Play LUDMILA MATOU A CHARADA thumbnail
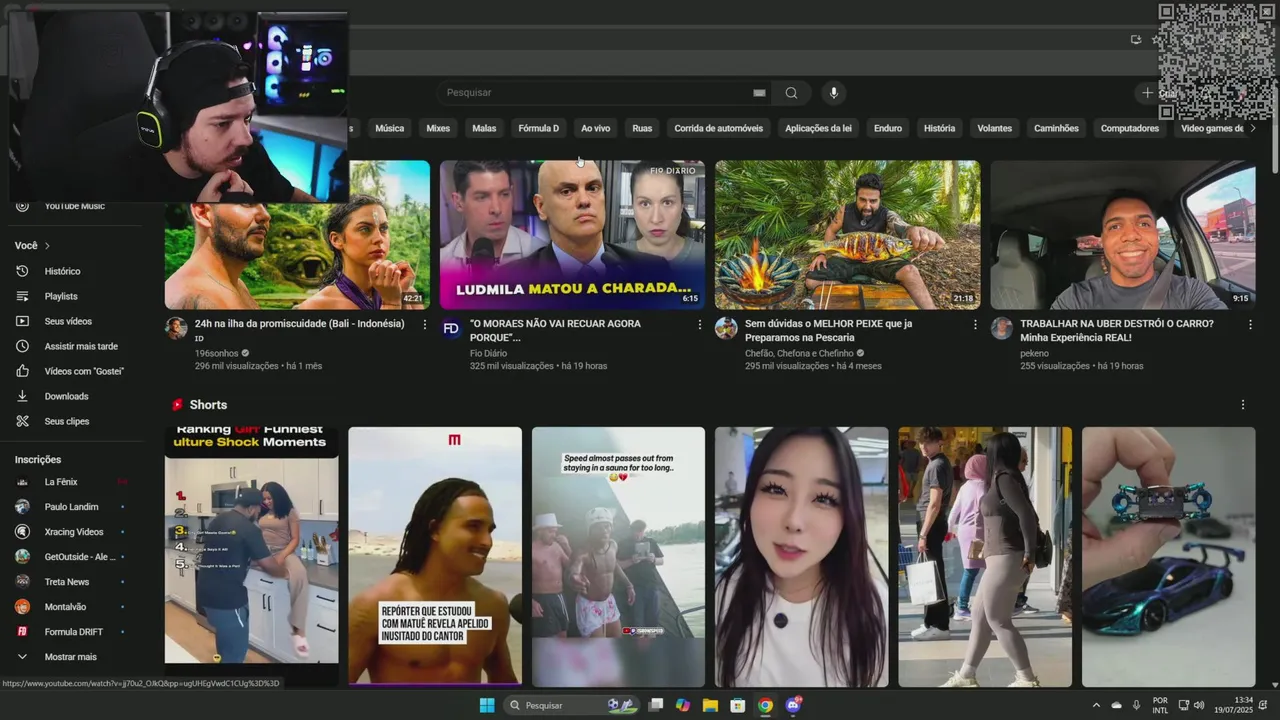 [572, 235]
